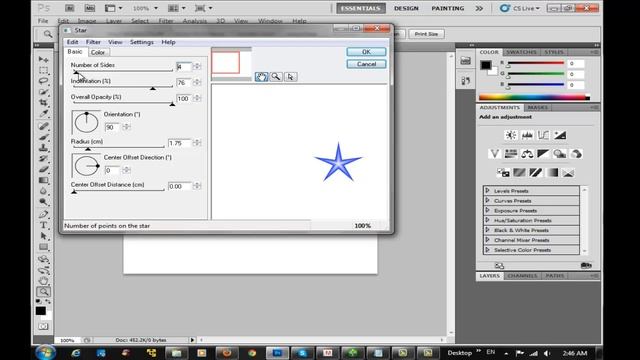Cancel the Star dialog
640x360 pixels.
(366, 64)
